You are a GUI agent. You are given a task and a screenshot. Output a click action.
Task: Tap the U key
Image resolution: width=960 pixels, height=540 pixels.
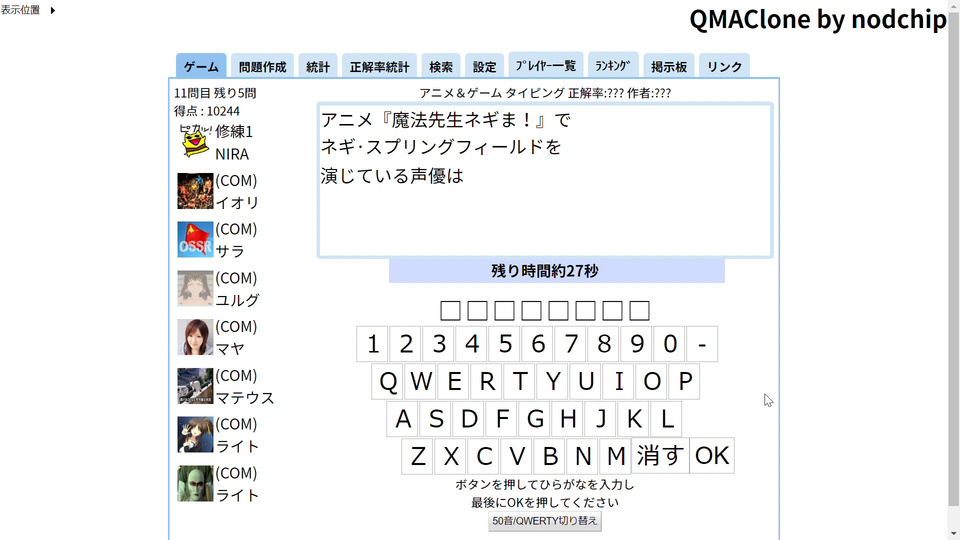(x=587, y=381)
